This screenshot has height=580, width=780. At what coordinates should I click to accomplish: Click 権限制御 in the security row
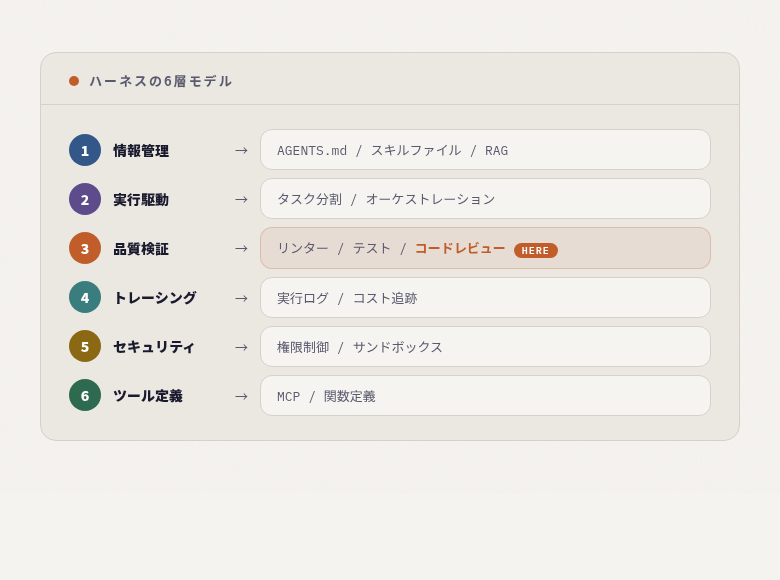pos(303,347)
